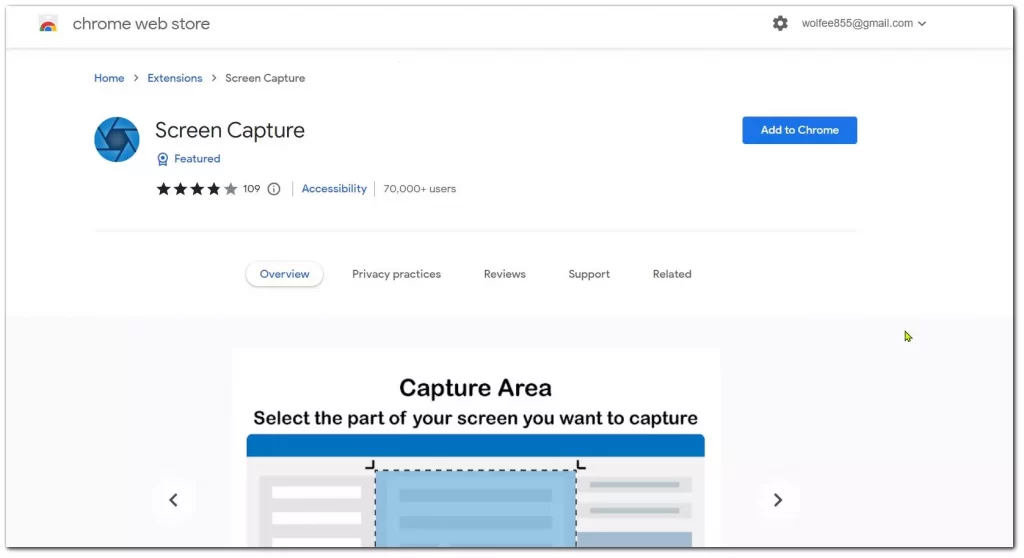This screenshot has height=558, width=1024.
Task: Open the Extensions breadcrumb link
Action: [x=174, y=78]
